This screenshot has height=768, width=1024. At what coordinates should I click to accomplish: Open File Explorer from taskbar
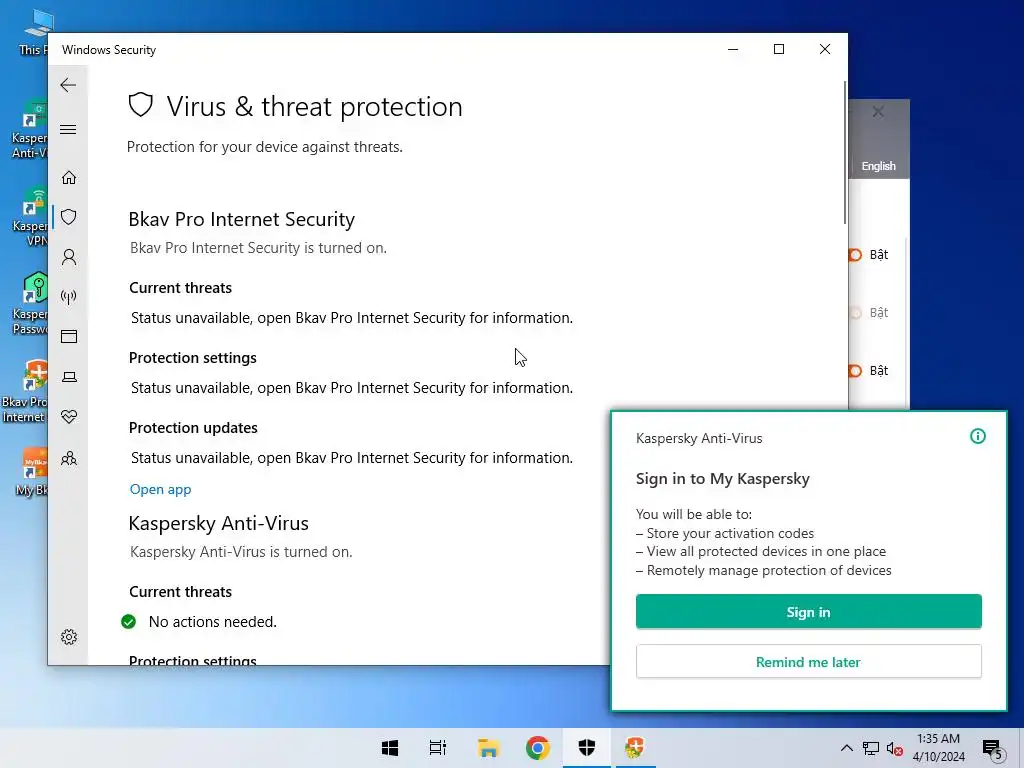click(488, 748)
